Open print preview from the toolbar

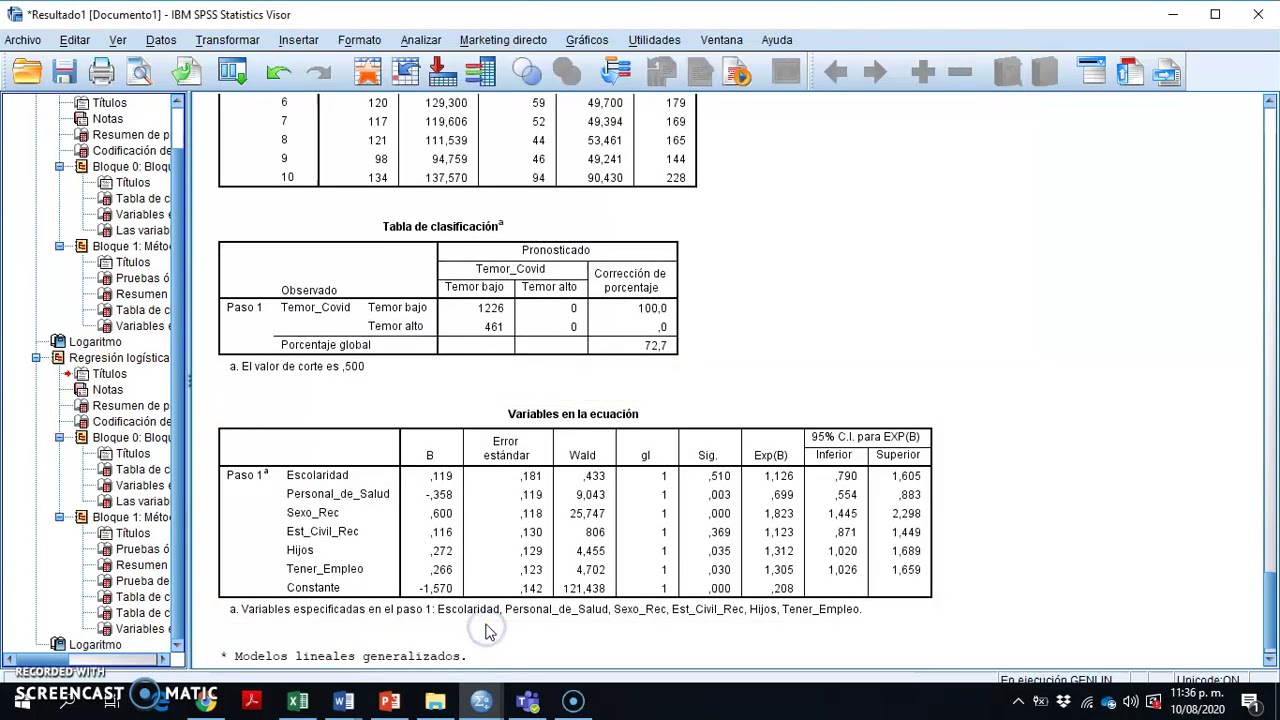click(x=139, y=71)
